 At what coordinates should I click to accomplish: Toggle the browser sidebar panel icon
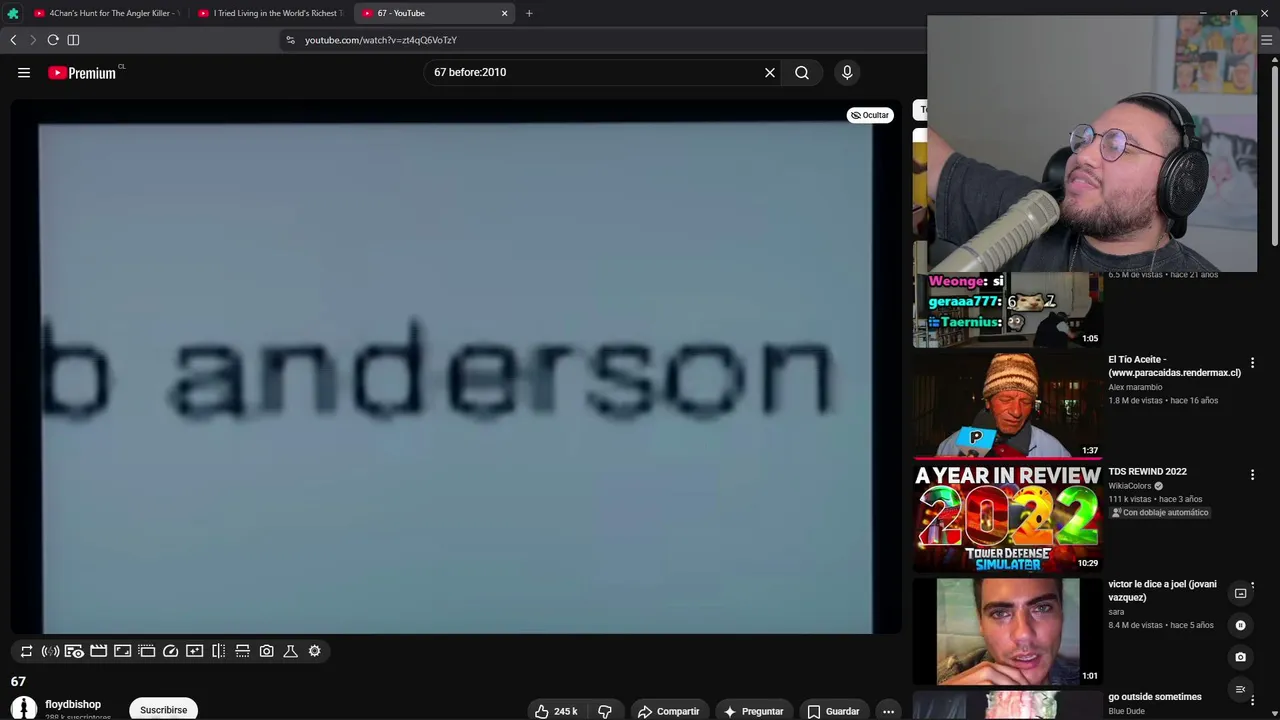pos(73,40)
